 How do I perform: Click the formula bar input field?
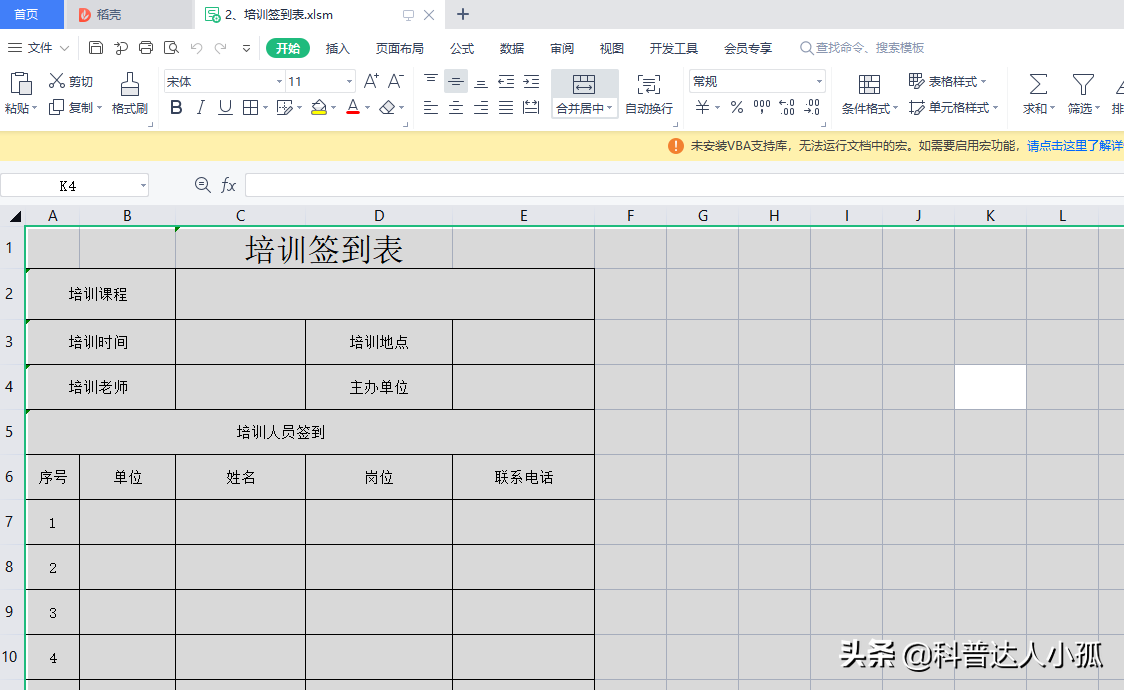684,186
